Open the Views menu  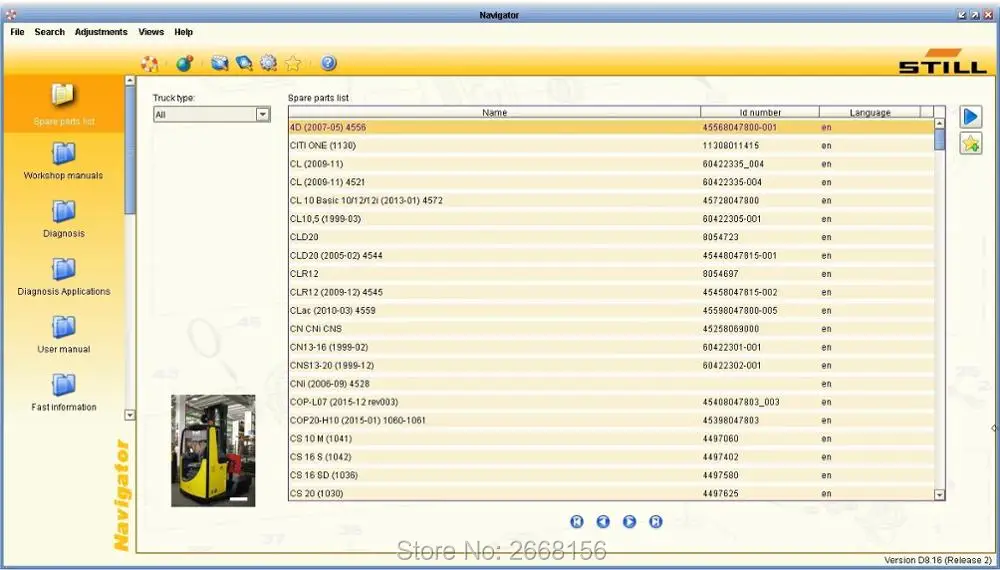pyautogui.click(x=151, y=32)
